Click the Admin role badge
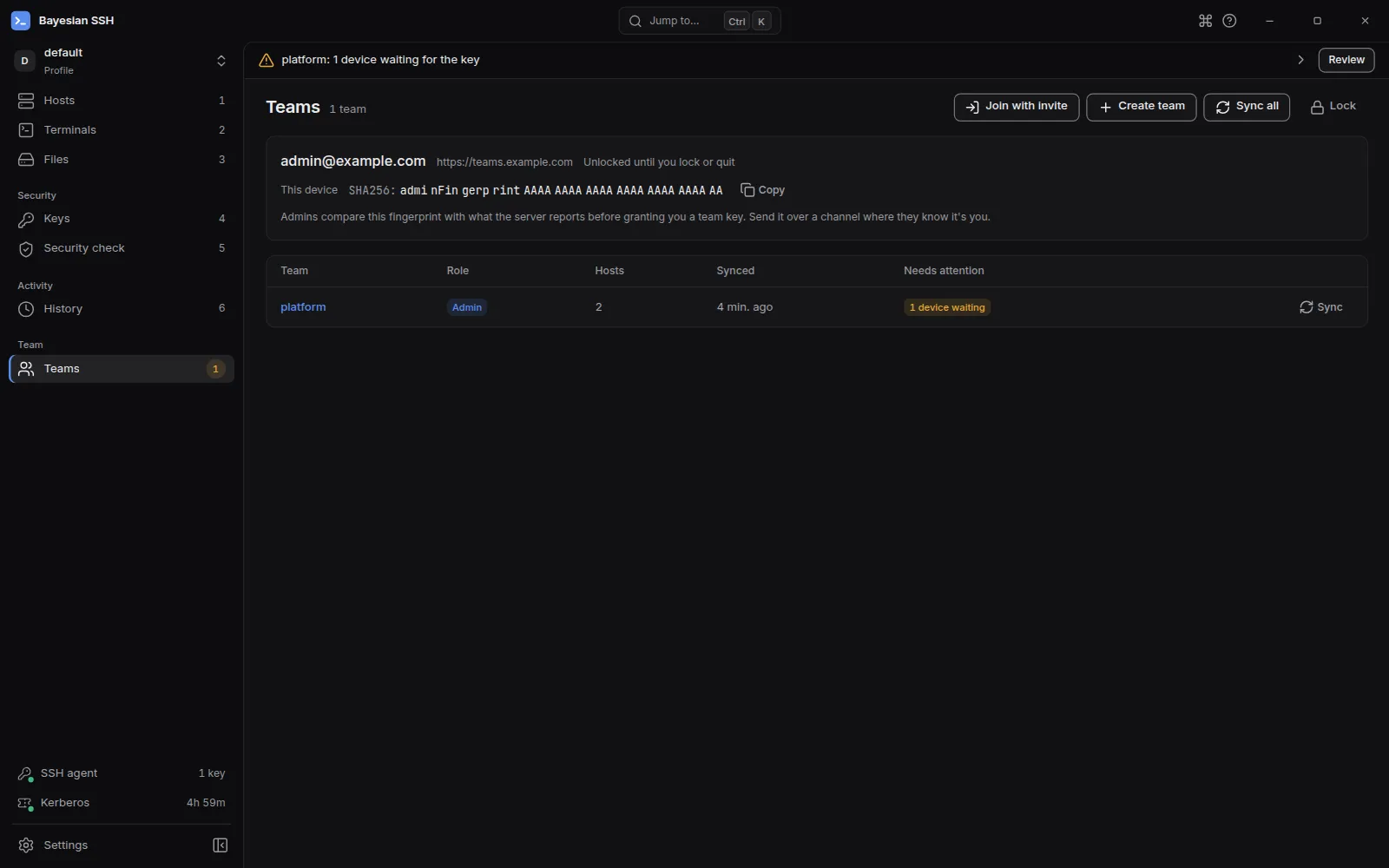1389x868 pixels. (467, 307)
